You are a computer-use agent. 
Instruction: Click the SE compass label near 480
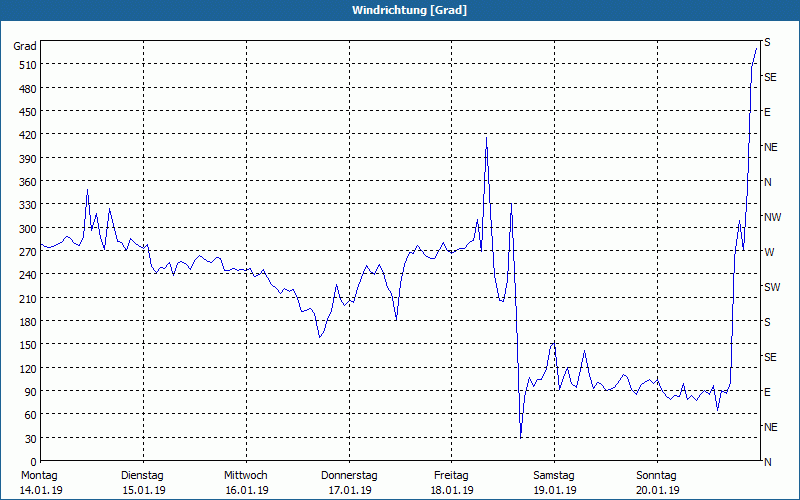[770, 77]
